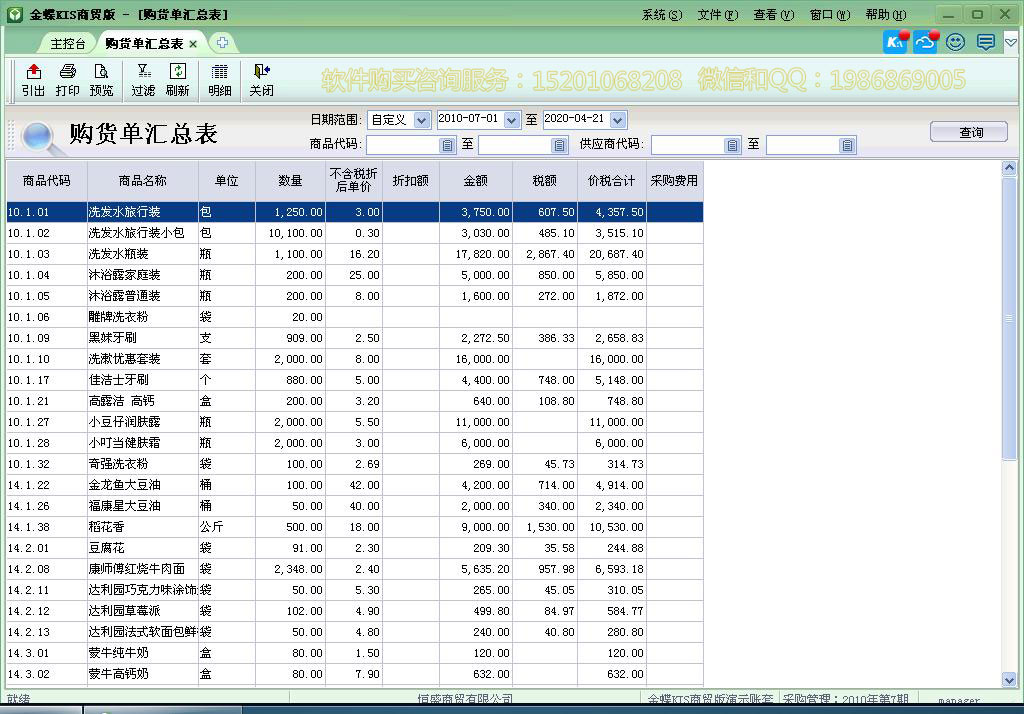Click the 引出 (Export) toolbar icon
The image size is (1024, 714).
click(33, 80)
